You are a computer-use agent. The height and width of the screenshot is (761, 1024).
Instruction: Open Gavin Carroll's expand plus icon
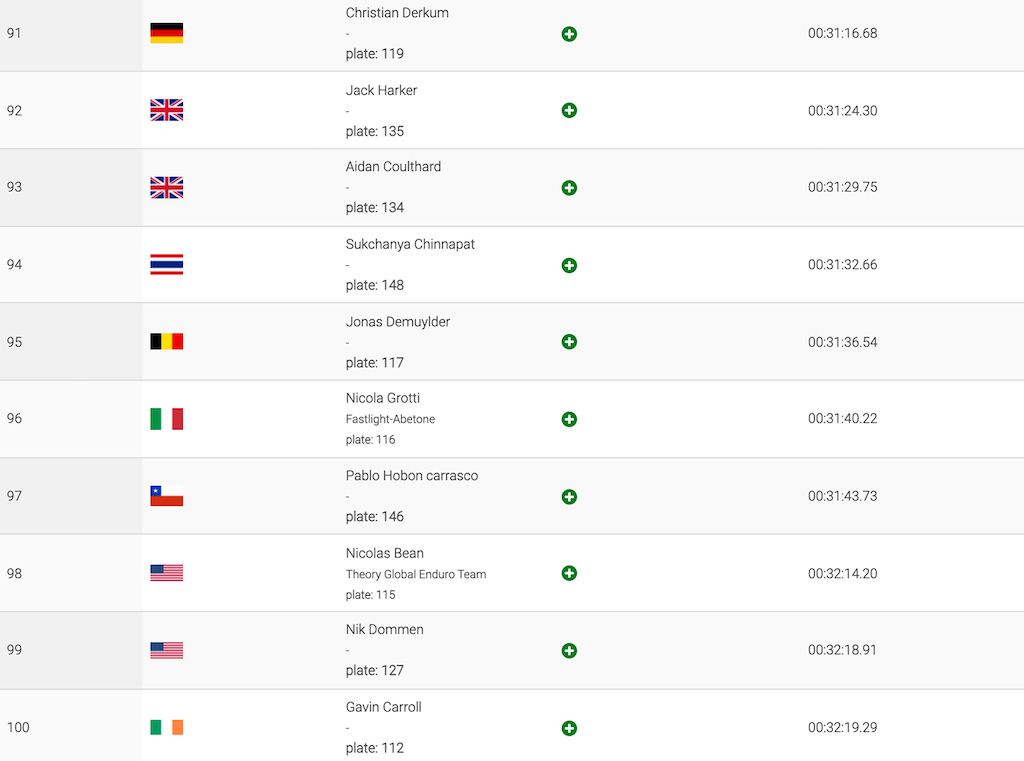click(x=569, y=728)
